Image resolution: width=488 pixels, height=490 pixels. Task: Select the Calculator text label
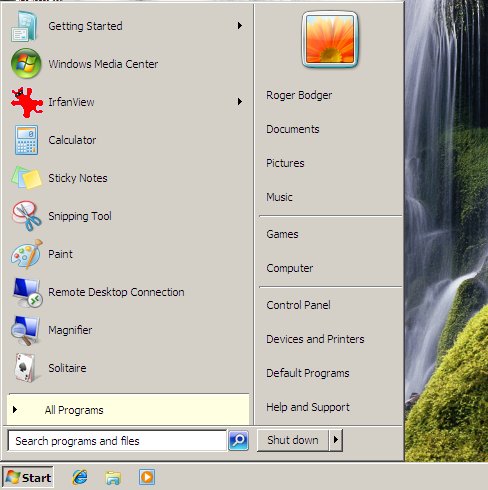point(72,140)
